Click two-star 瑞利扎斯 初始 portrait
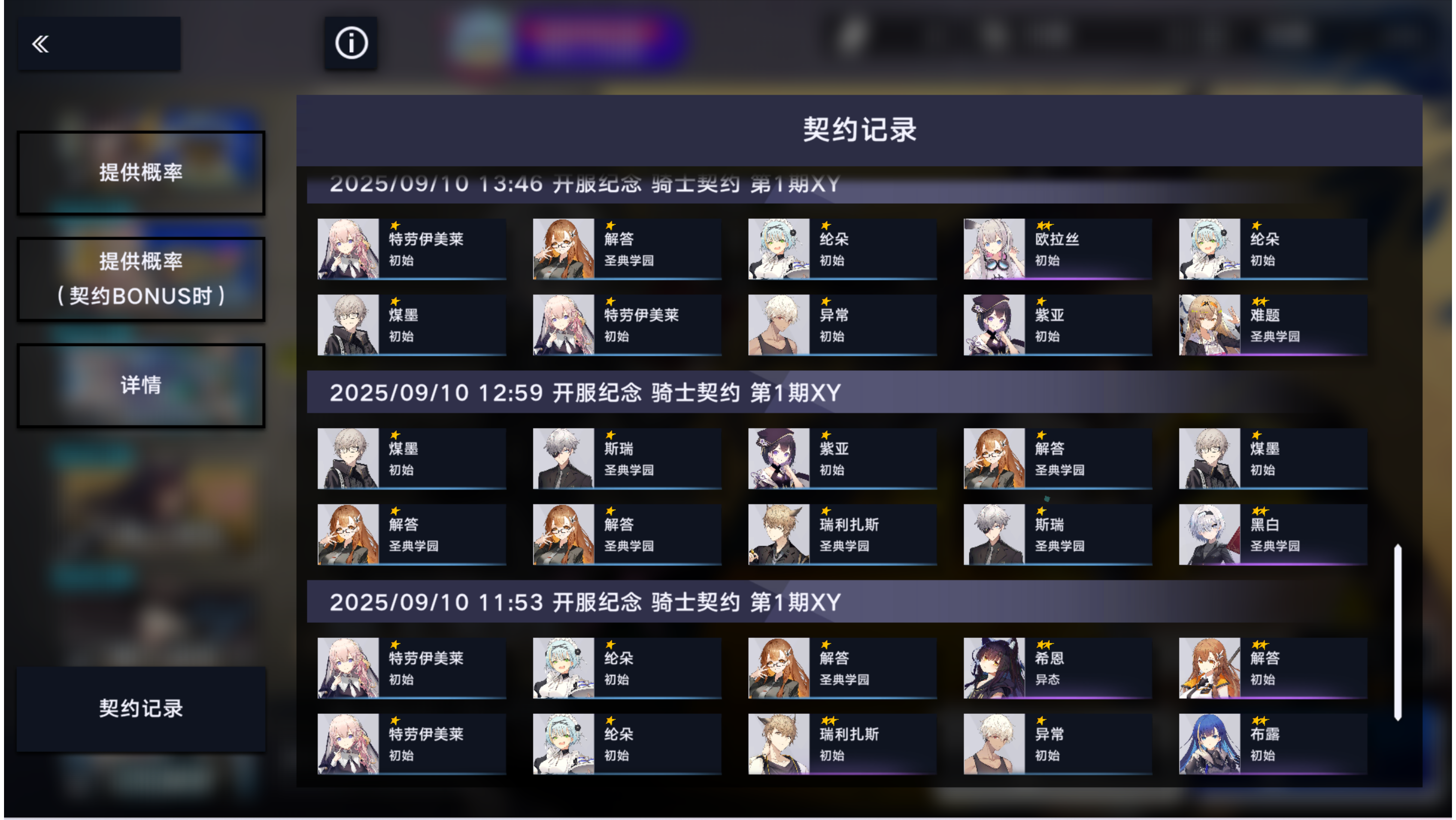Image resolution: width=1456 pixels, height=820 pixels. 778,744
